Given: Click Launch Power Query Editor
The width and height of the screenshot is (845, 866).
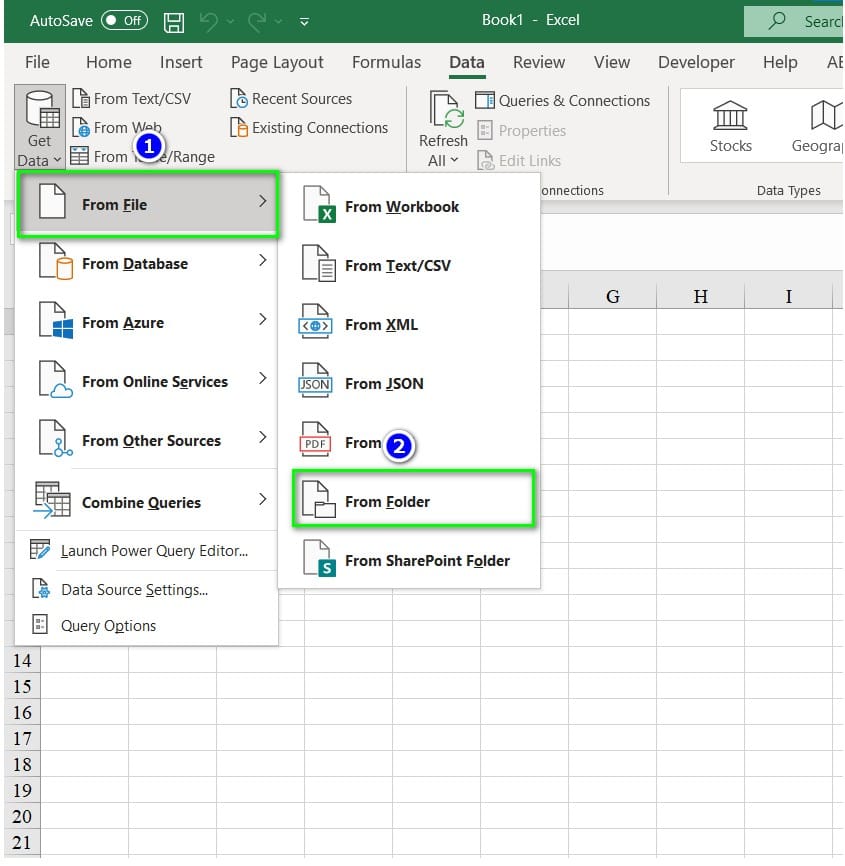Looking at the screenshot, I should click(146, 551).
